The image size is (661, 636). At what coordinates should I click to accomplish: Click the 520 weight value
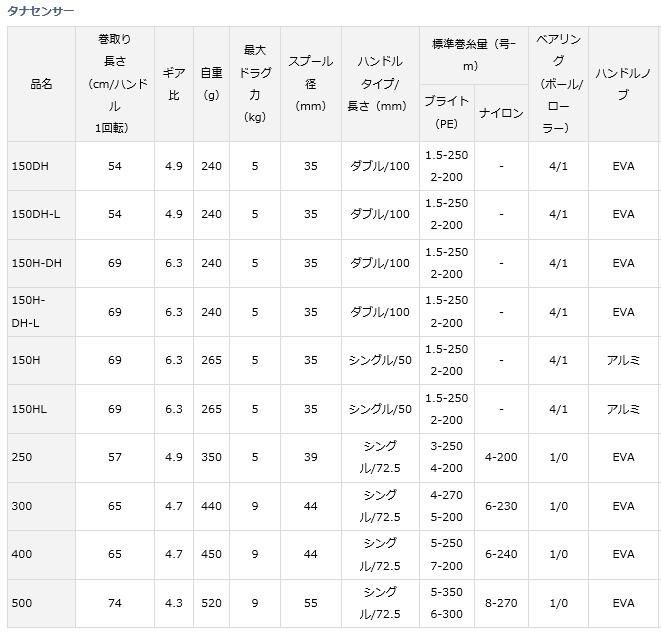tap(211, 604)
